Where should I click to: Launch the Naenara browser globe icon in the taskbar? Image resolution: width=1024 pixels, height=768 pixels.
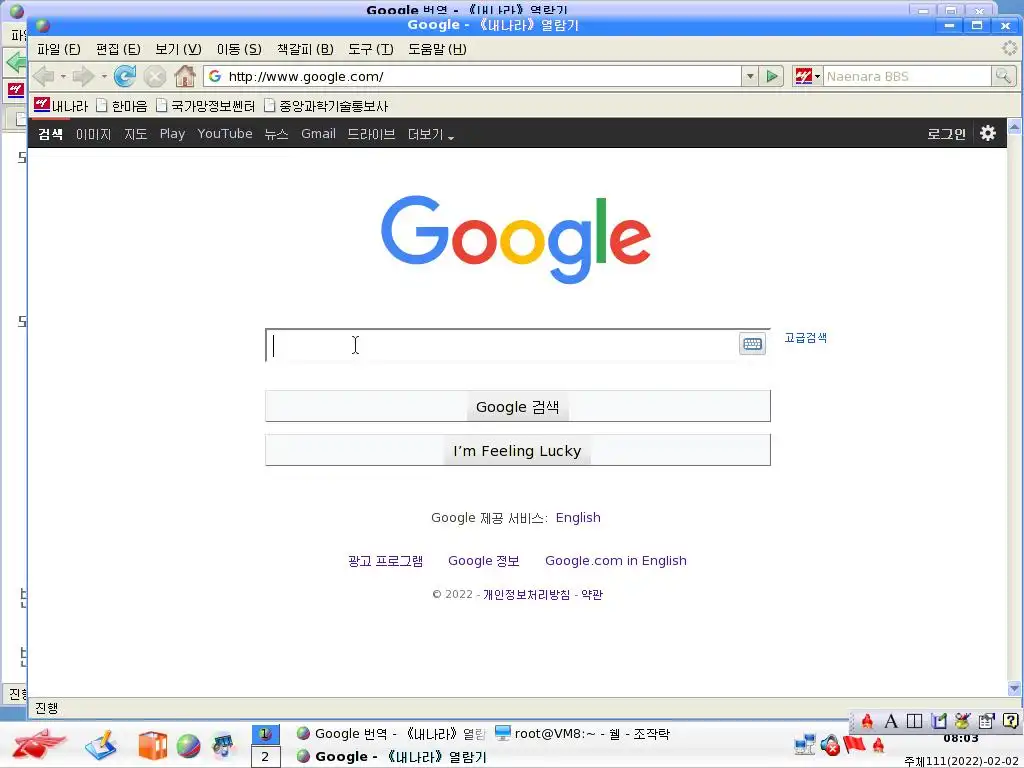[x=188, y=745]
